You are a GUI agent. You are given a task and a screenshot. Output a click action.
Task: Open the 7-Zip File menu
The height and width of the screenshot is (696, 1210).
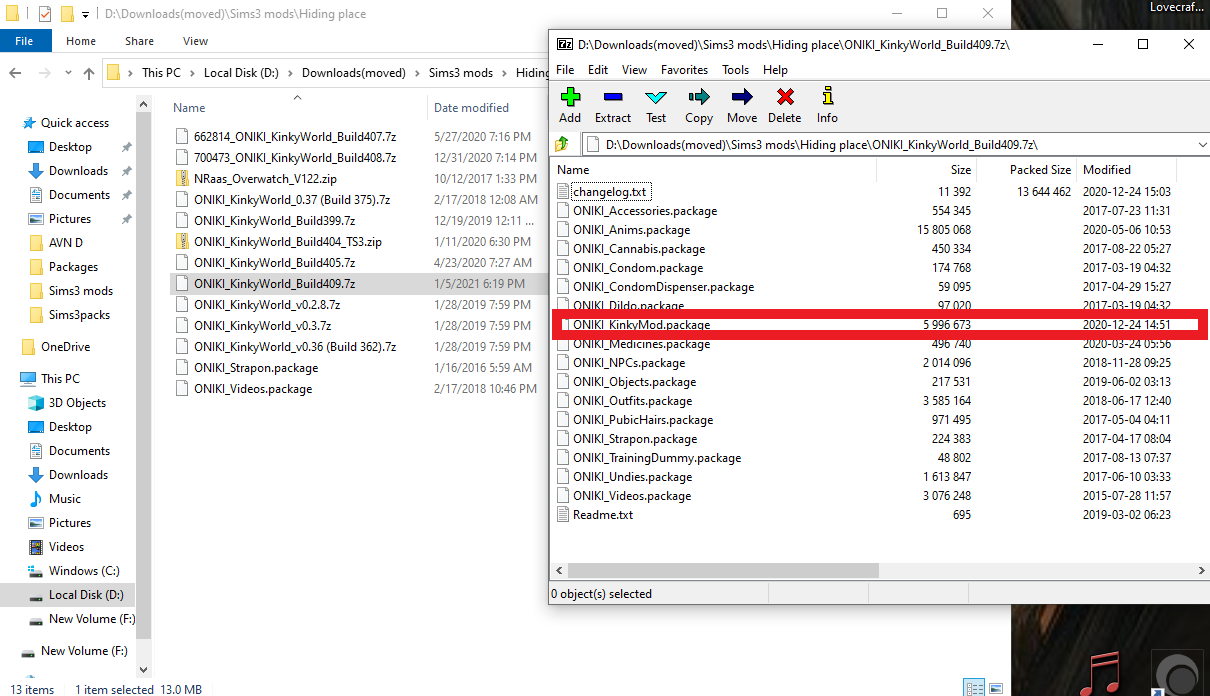[x=565, y=70]
